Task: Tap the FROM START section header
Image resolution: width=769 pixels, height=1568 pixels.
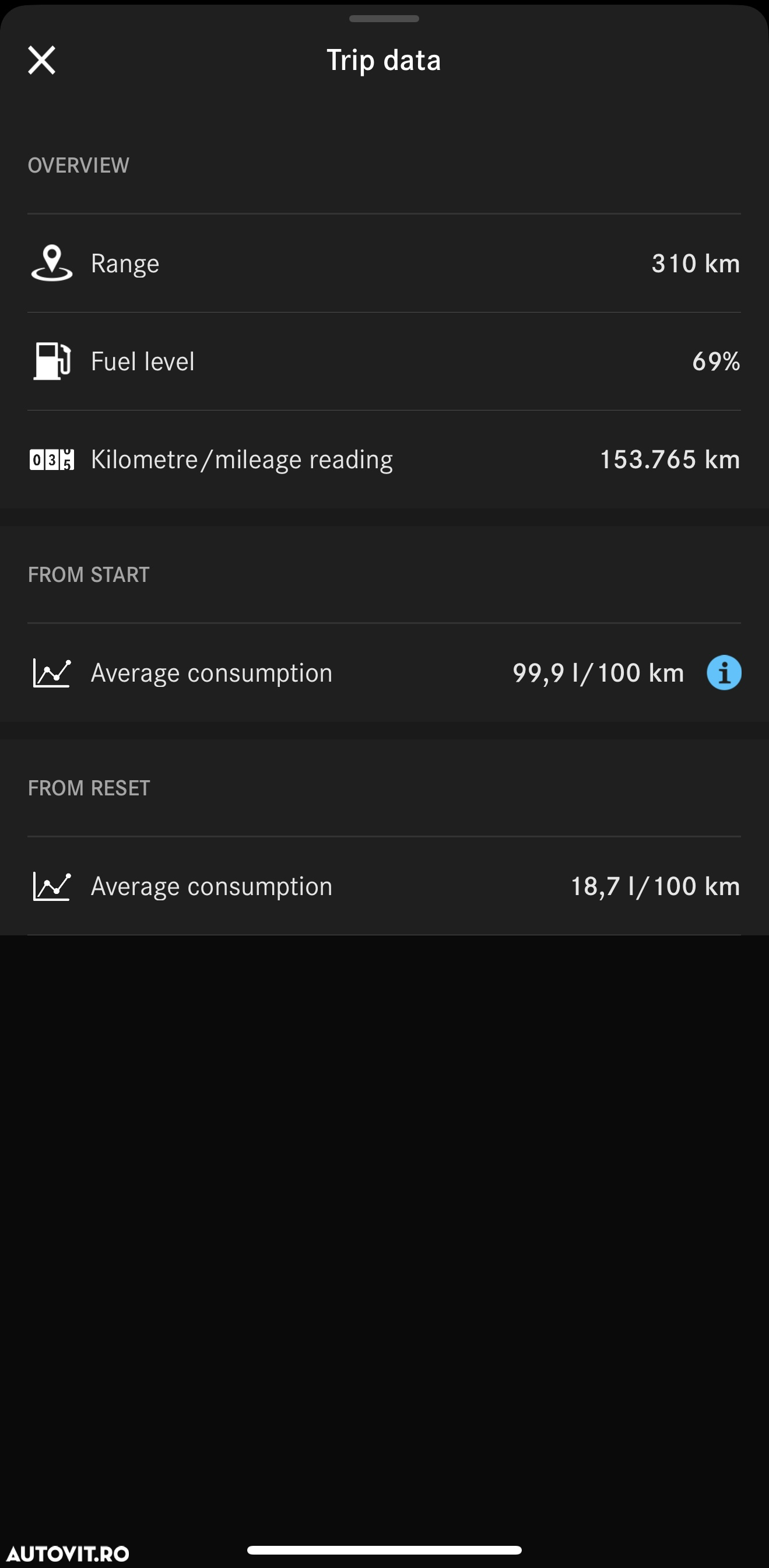Action: (89, 574)
